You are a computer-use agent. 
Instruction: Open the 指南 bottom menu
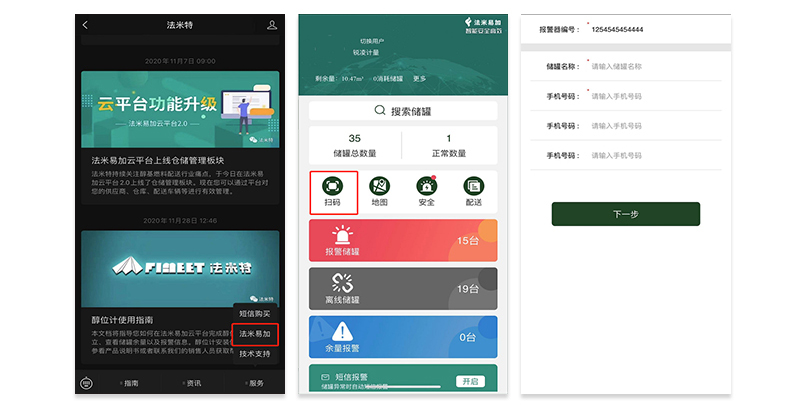129,383
